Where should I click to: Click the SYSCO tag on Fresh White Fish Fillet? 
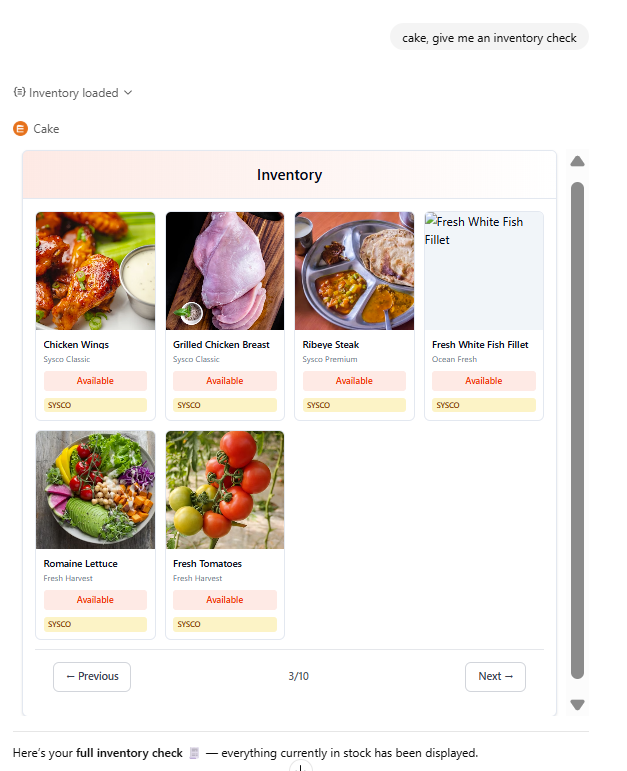tap(484, 405)
